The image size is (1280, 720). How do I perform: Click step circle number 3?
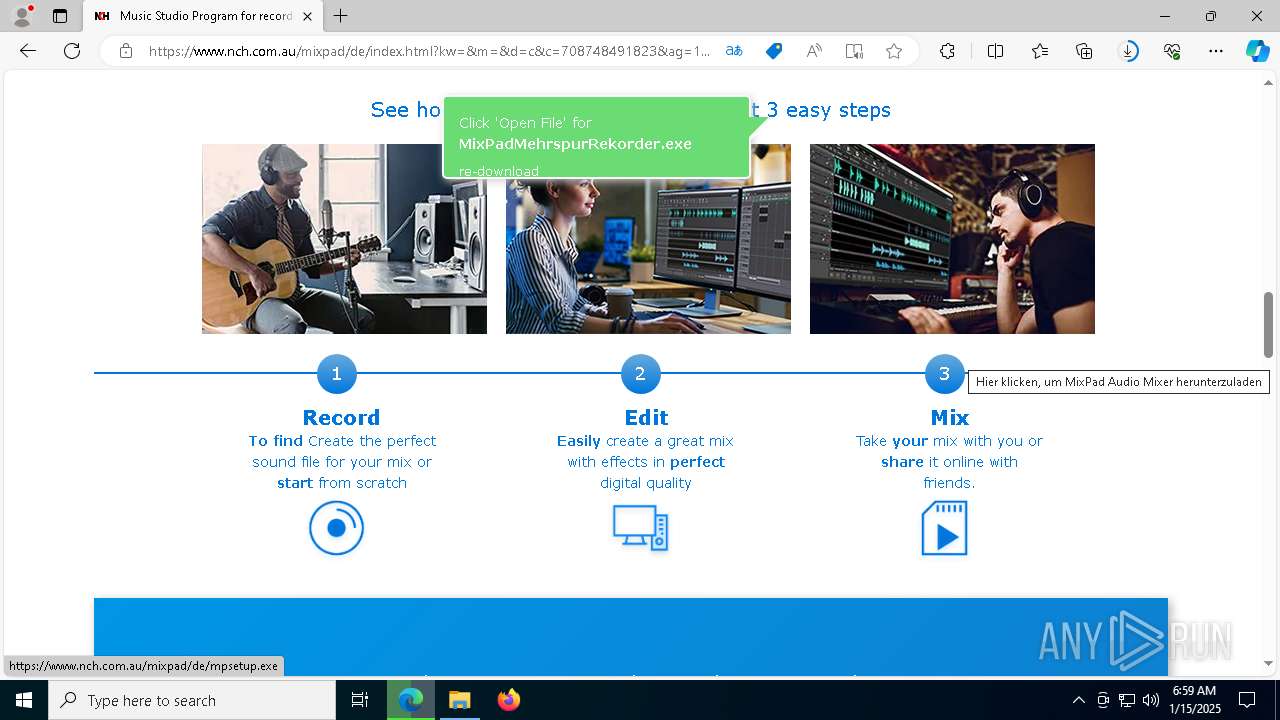(x=944, y=374)
